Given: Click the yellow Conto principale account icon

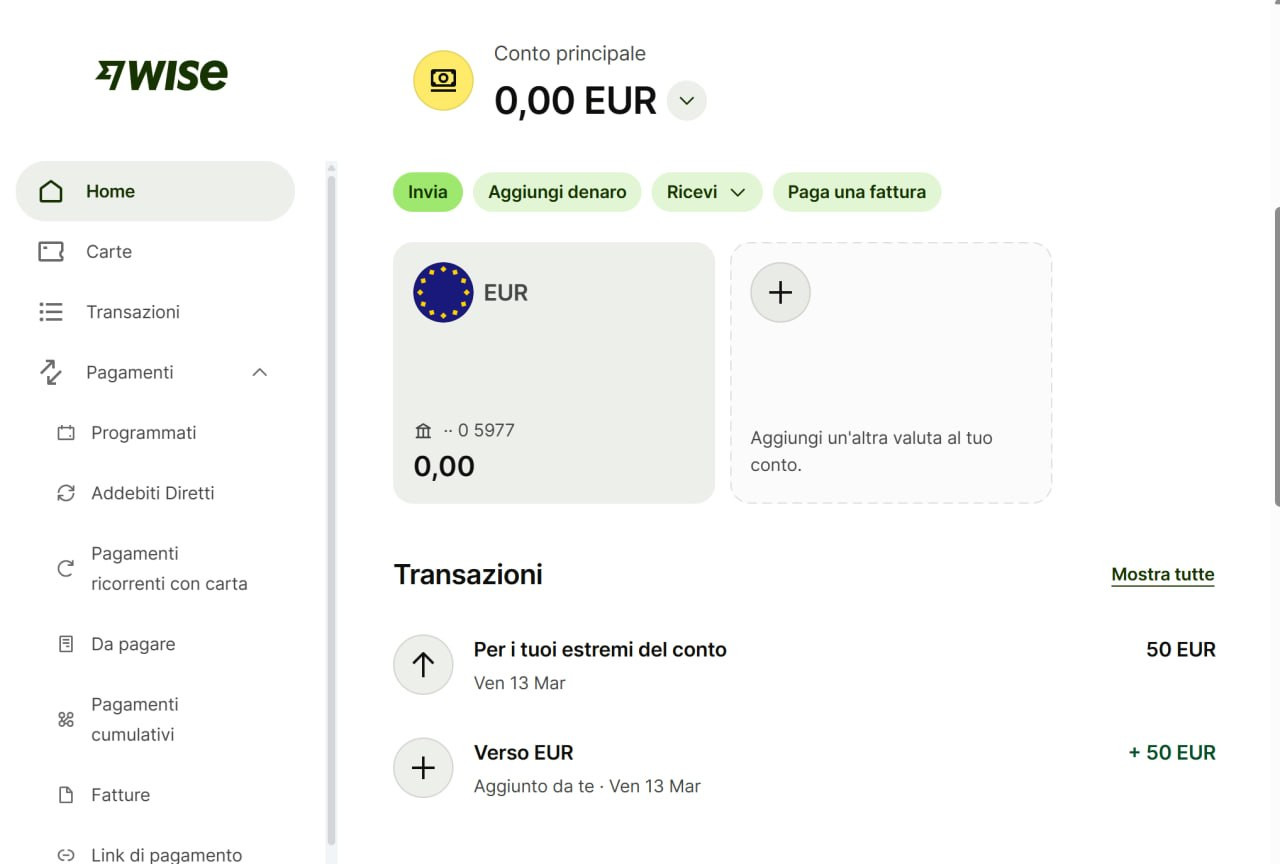Looking at the screenshot, I should [x=443, y=80].
